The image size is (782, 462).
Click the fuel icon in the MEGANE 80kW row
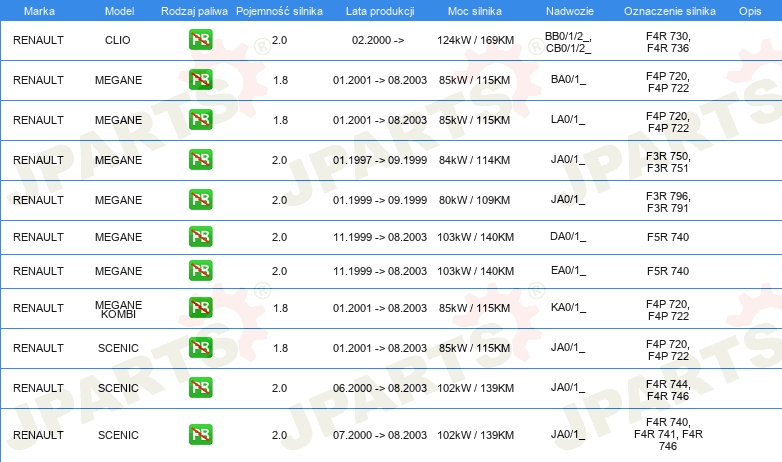coord(200,200)
